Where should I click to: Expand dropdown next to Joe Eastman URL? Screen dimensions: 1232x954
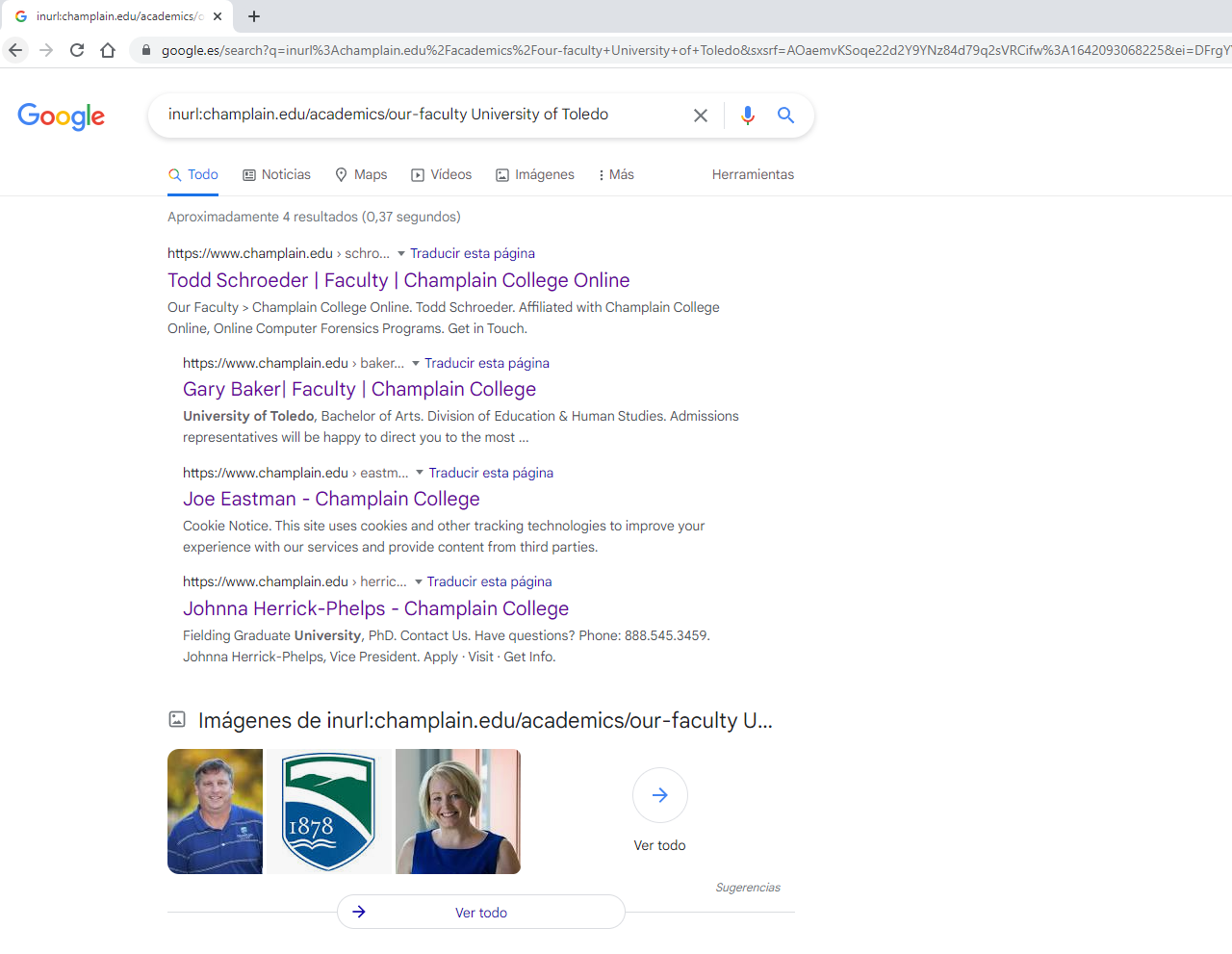(x=420, y=473)
